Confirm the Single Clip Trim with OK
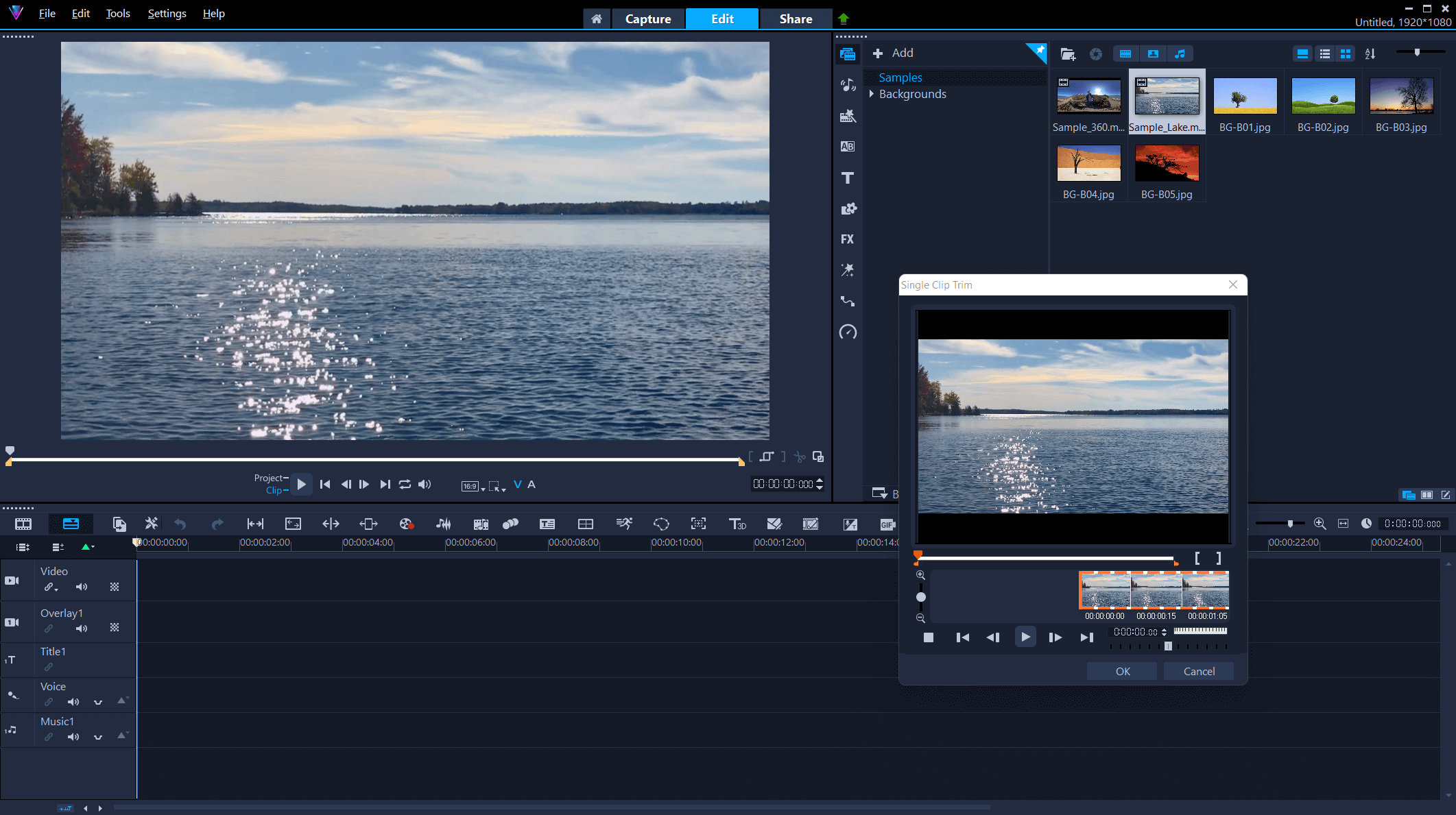Viewport: 1456px width, 815px height. click(x=1122, y=671)
